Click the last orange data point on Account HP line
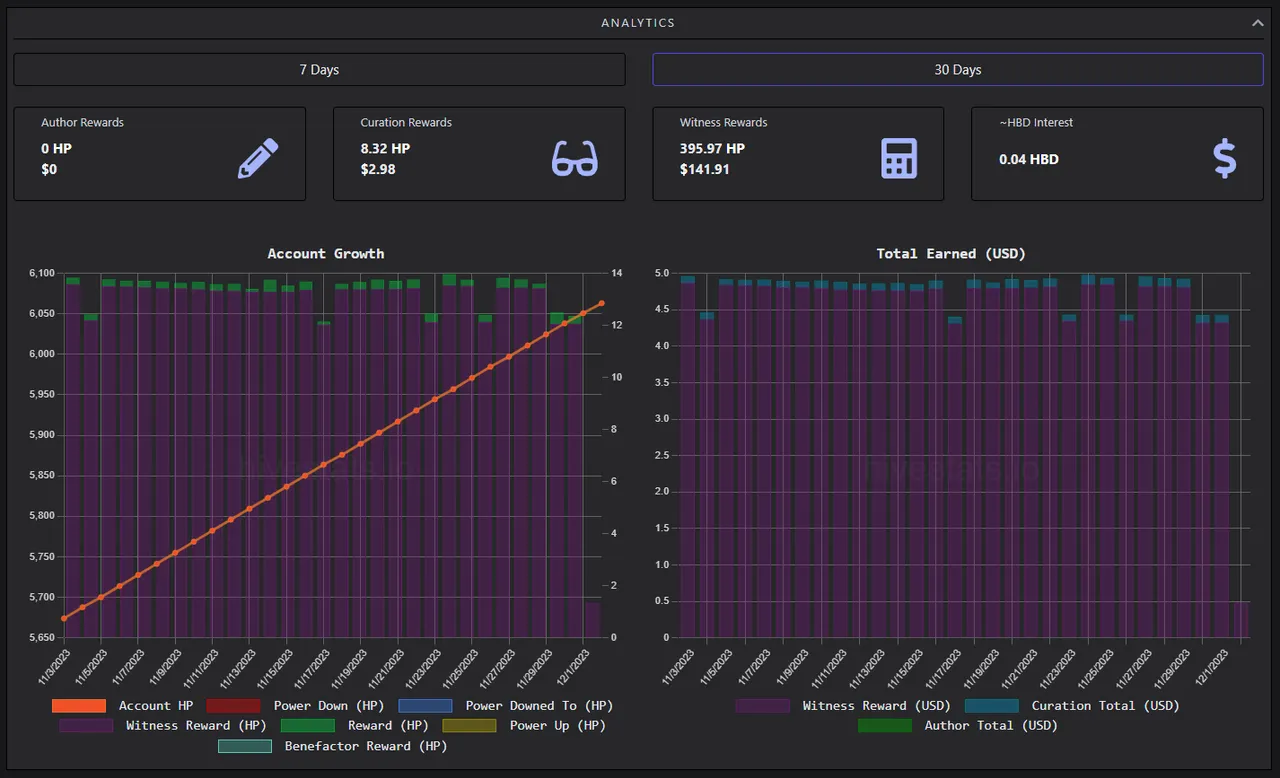 point(601,303)
